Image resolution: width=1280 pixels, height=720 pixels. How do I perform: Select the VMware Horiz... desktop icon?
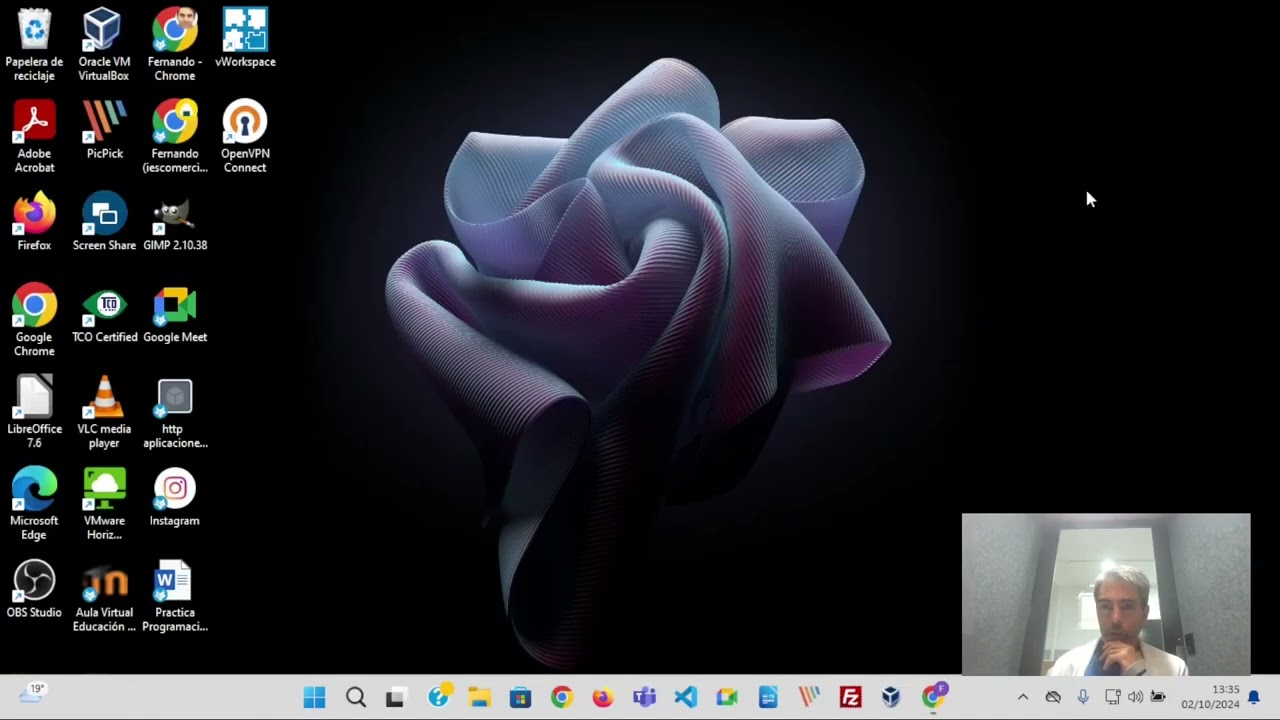(x=104, y=504)
